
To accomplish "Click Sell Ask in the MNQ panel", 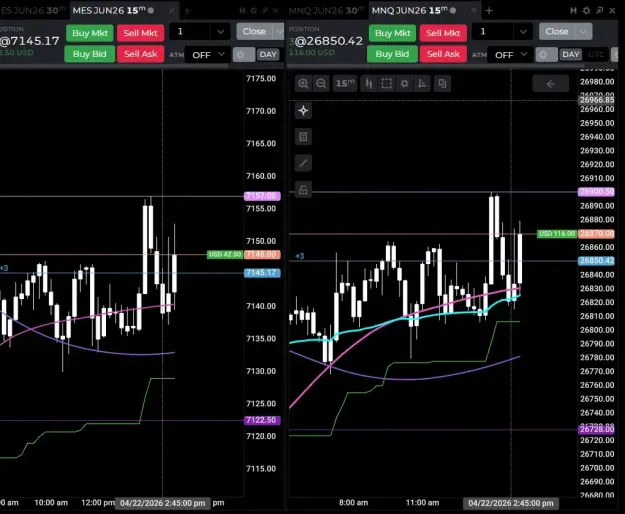I will point(443,54).
